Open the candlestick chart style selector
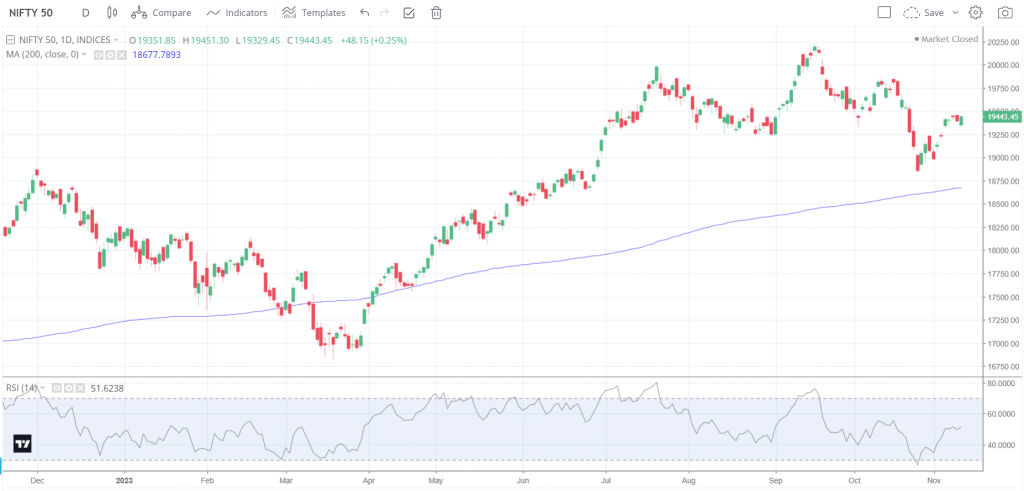 pyautogui.click(x=112, y=12)
